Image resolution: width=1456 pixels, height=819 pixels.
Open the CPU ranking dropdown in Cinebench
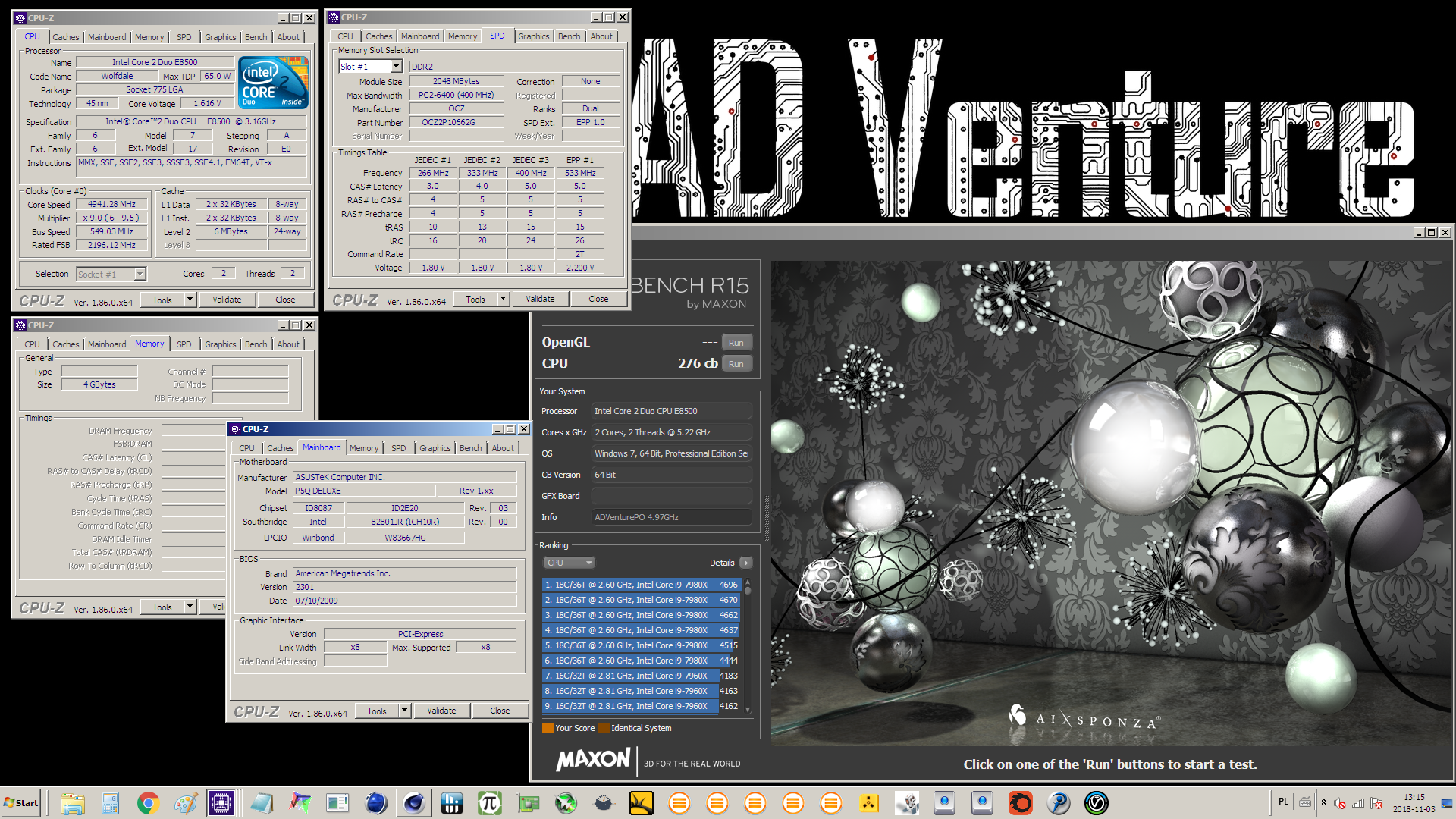[569, 563]
